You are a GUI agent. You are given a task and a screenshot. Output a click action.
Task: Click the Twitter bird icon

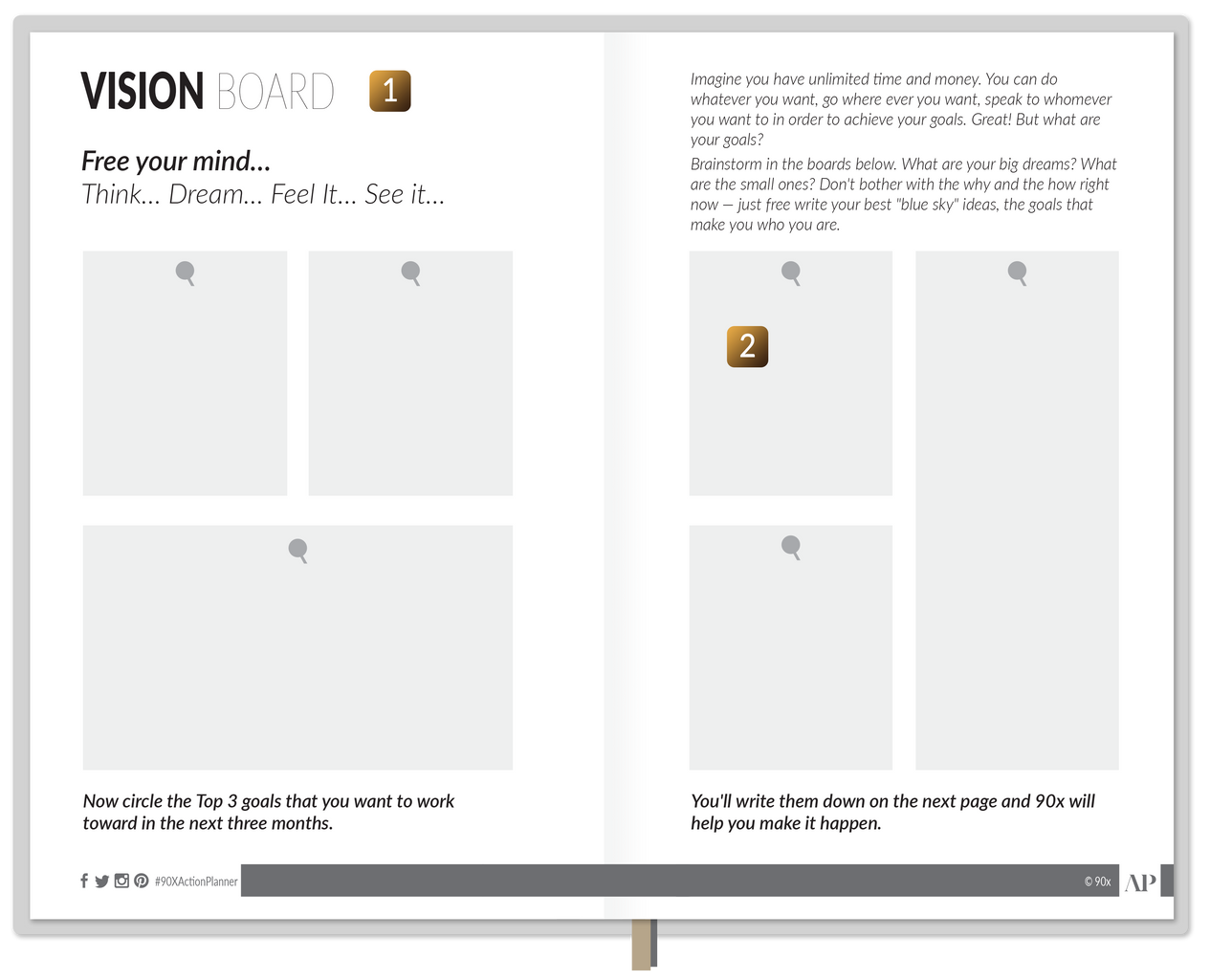pos(102,882)
